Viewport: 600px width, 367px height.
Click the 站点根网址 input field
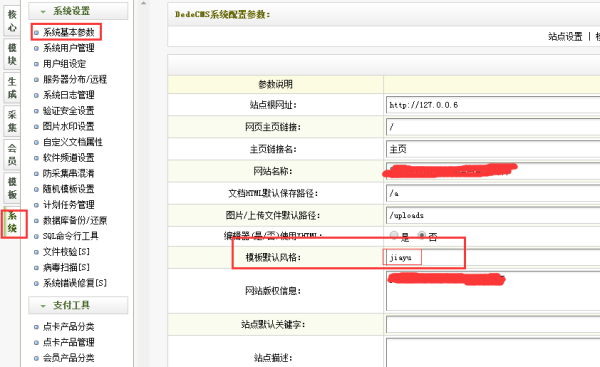(493, 105)
